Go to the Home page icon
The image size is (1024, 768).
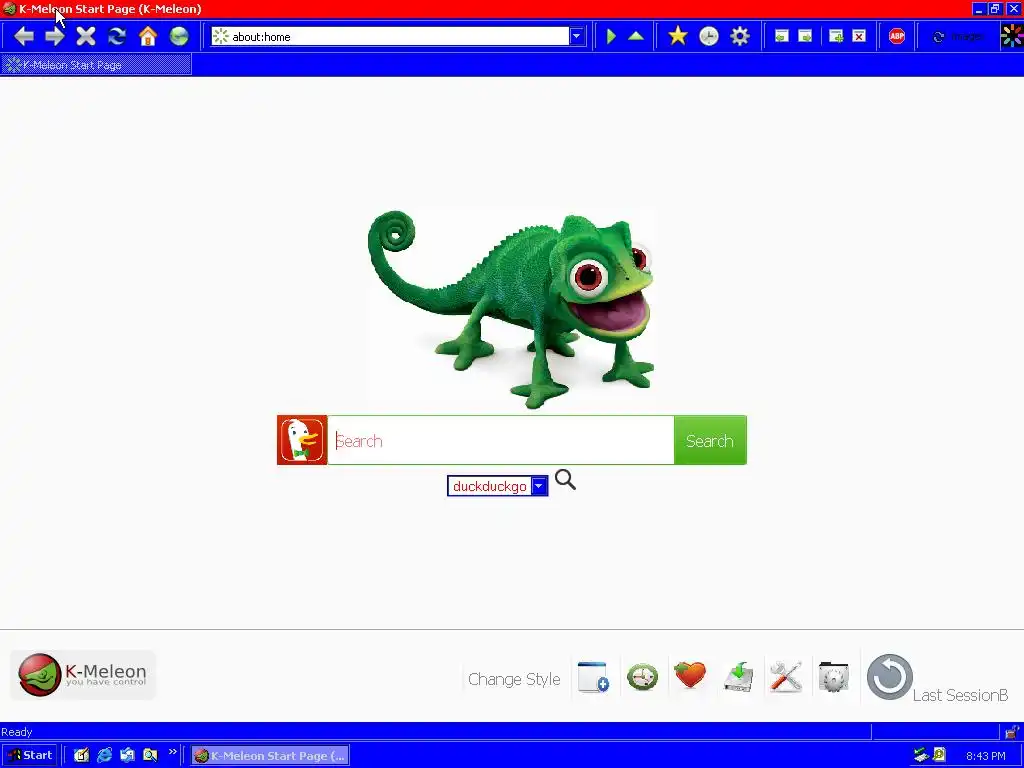[148, 36]
